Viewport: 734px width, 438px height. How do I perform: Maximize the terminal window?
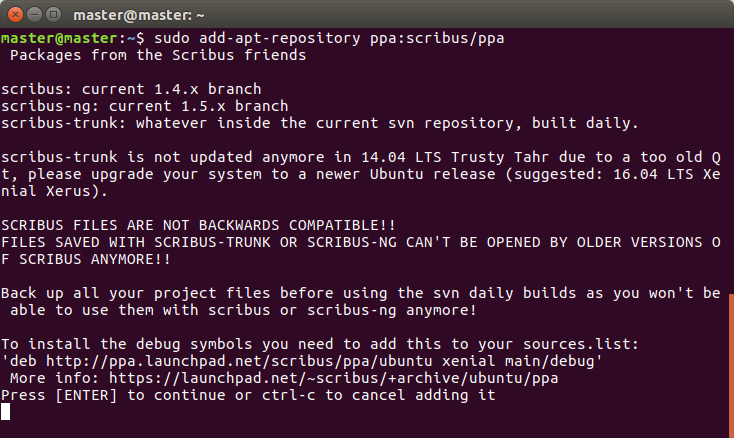tap(54, 15)
